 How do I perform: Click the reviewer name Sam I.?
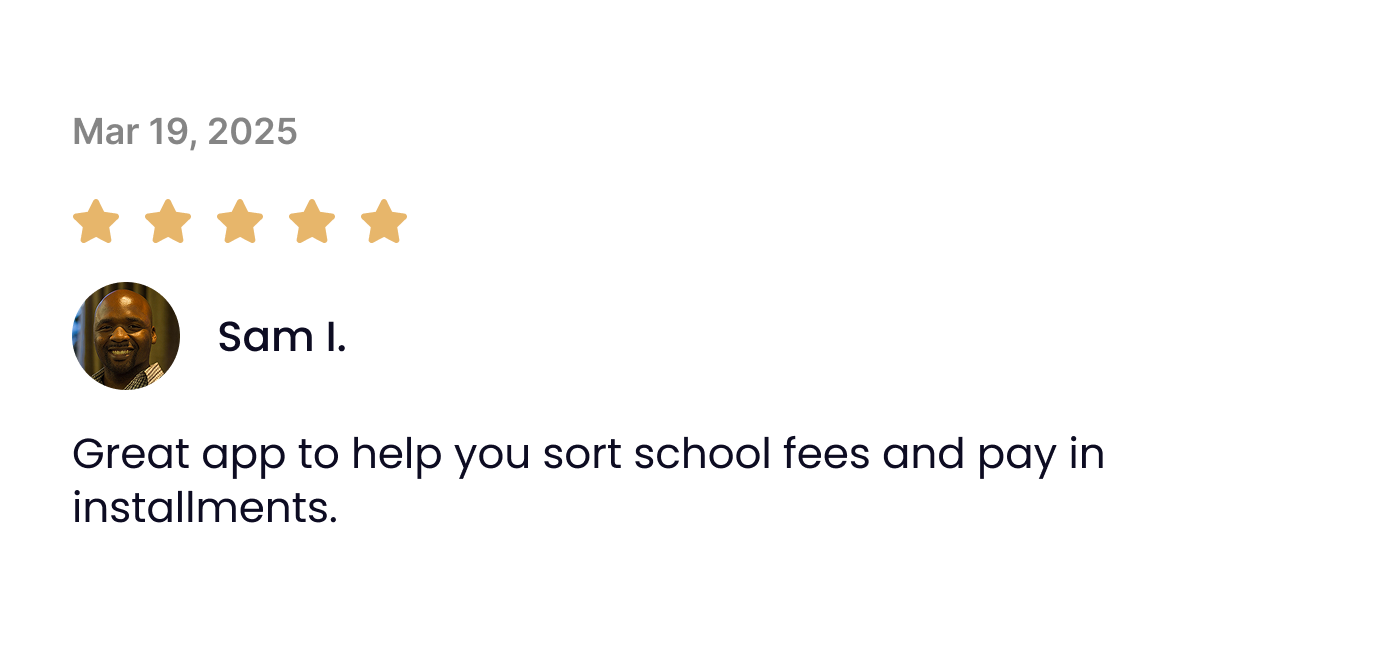(282, 337)
